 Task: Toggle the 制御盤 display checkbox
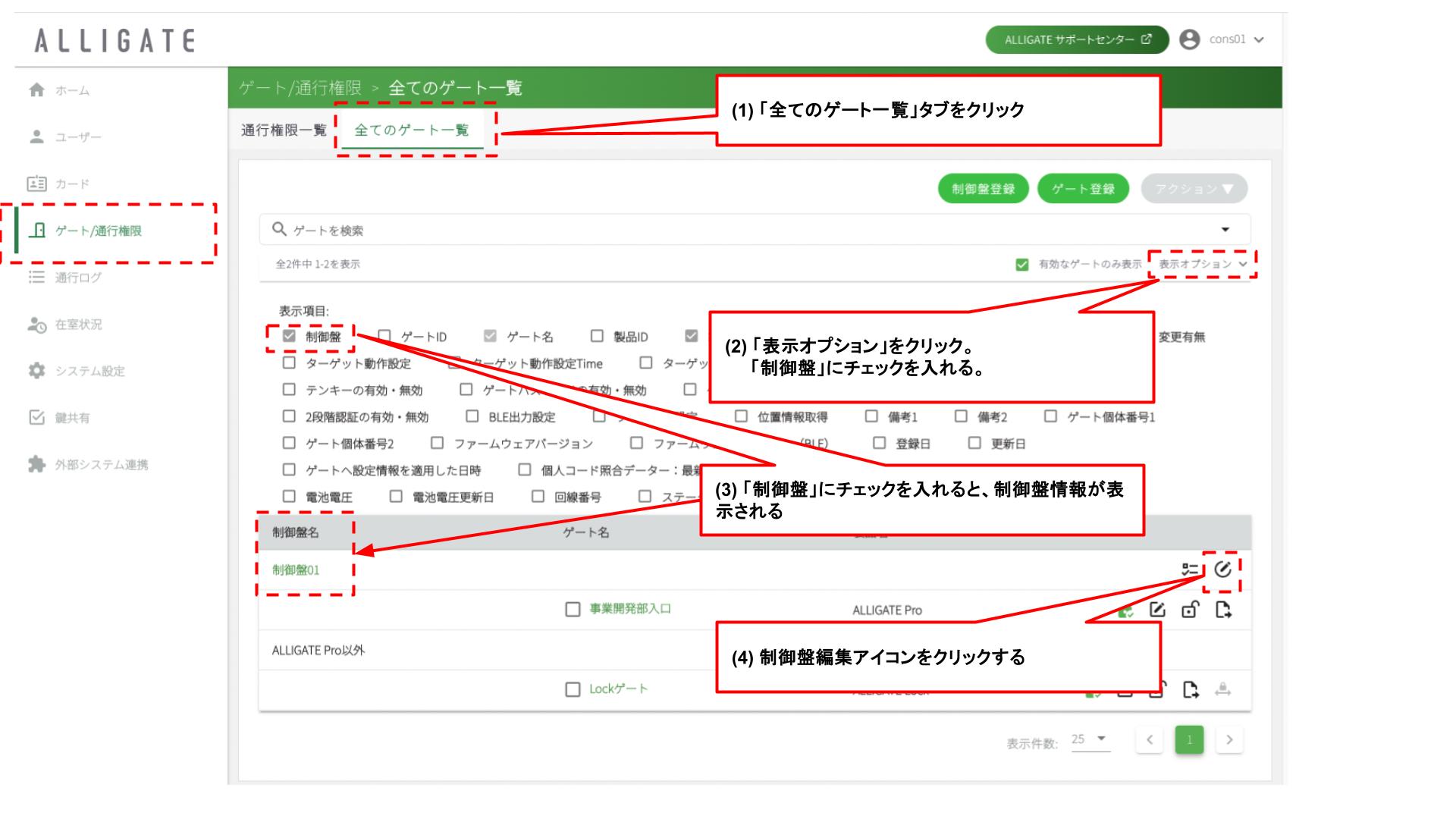pyautogui.click(x=289, y=336)
